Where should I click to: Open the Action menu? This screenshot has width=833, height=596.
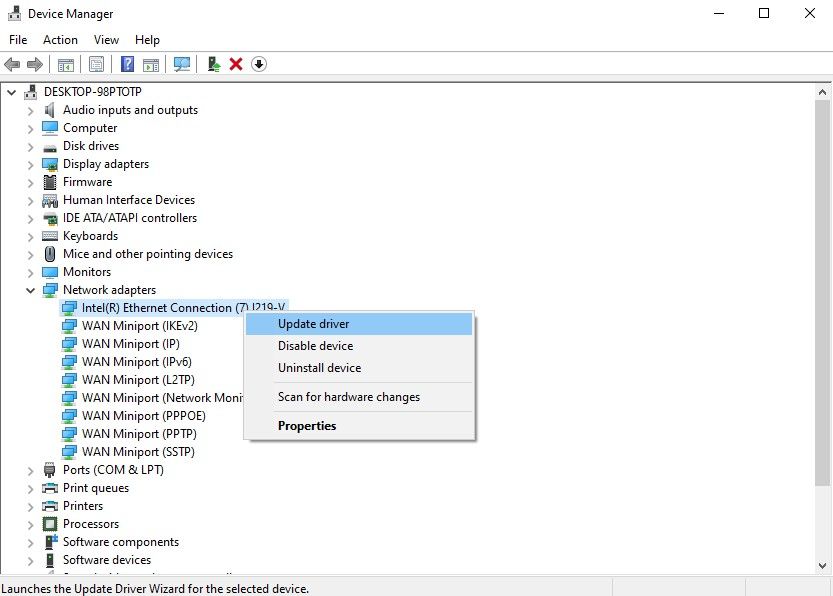(60, 39)
